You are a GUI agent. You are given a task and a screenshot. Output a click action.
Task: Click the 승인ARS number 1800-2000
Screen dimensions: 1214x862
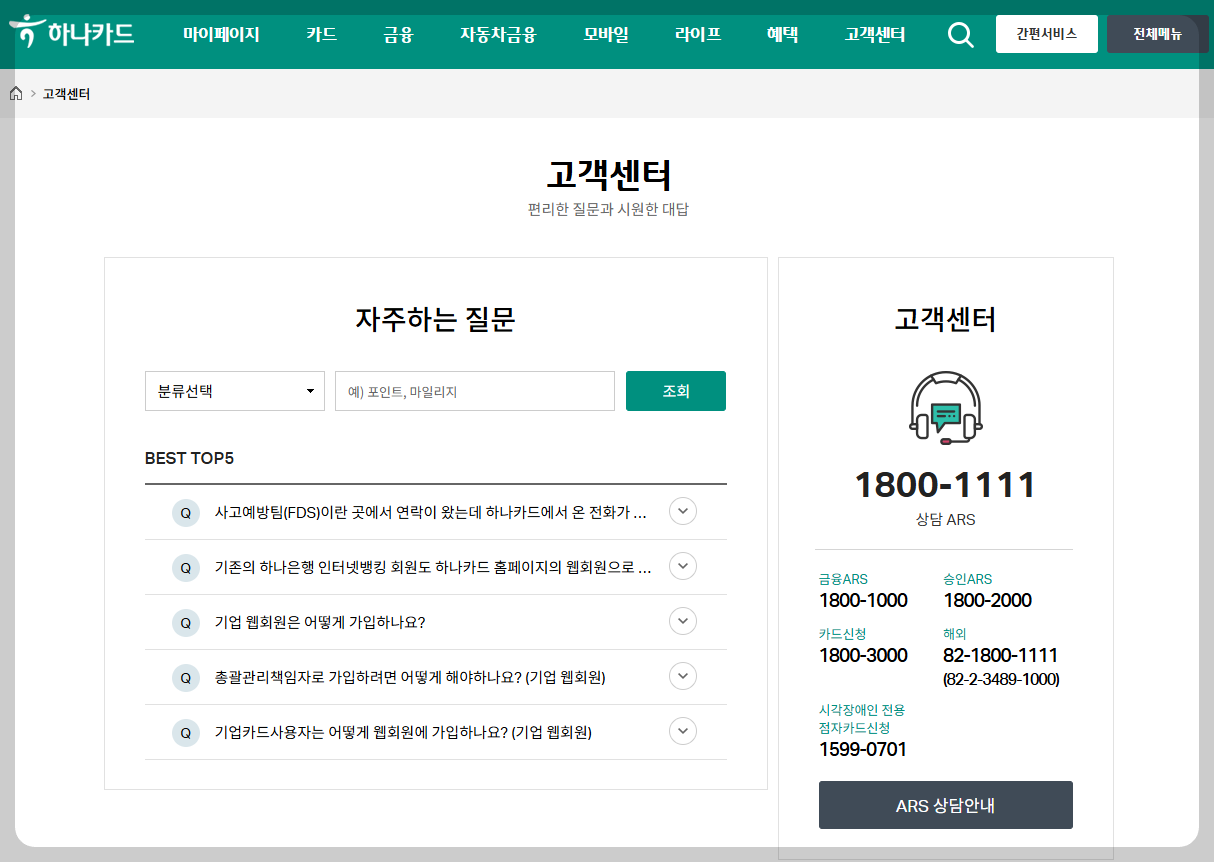click(988, 600)
